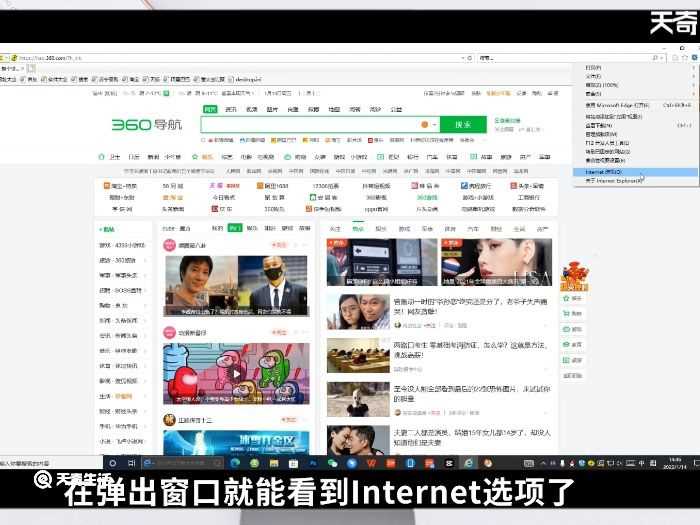
Task: Click the orange mascot icon on right sidebar
Action: pos(575,277)
